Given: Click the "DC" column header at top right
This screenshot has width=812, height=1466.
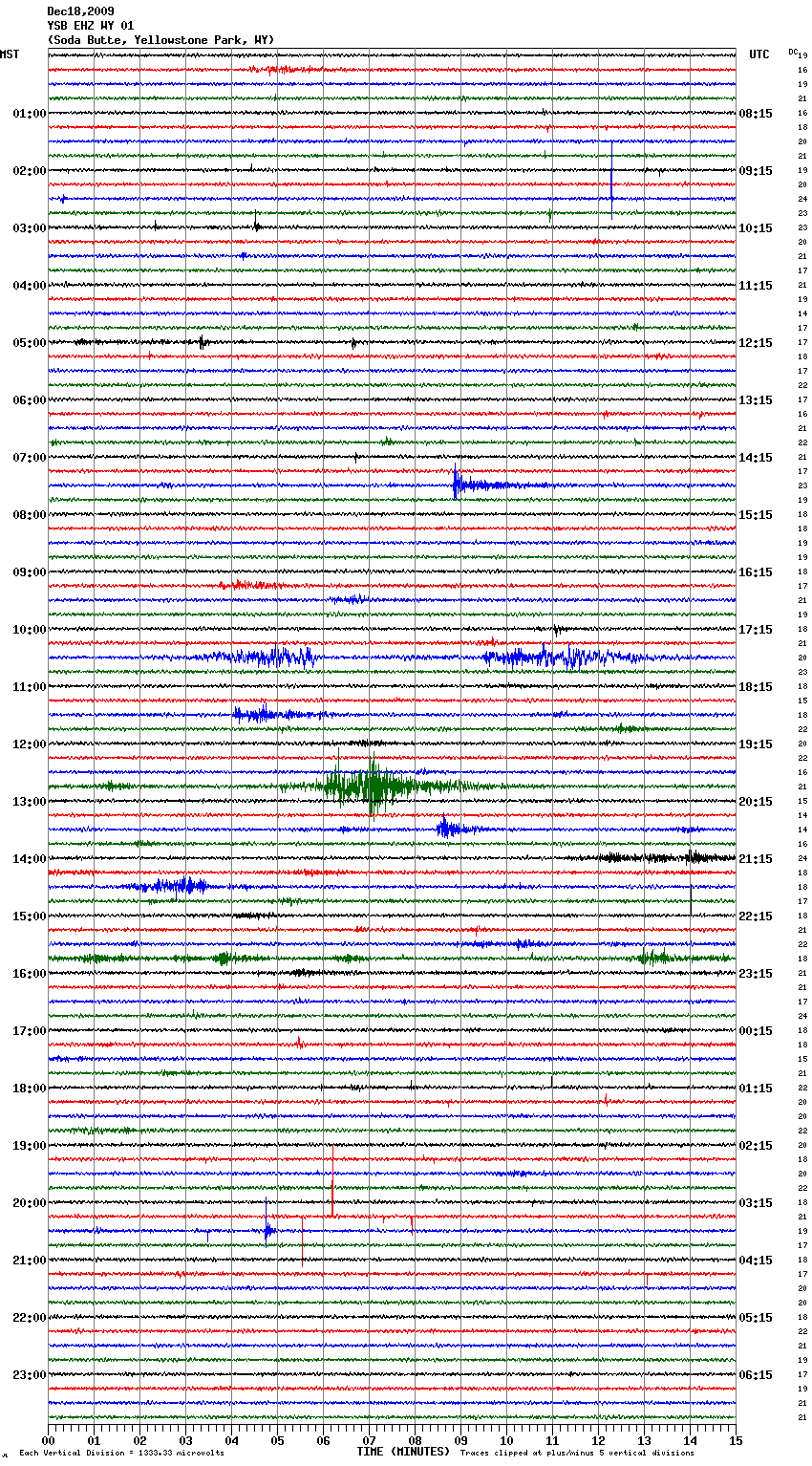Looking at the screenshot, I should [x=793, y=51].
